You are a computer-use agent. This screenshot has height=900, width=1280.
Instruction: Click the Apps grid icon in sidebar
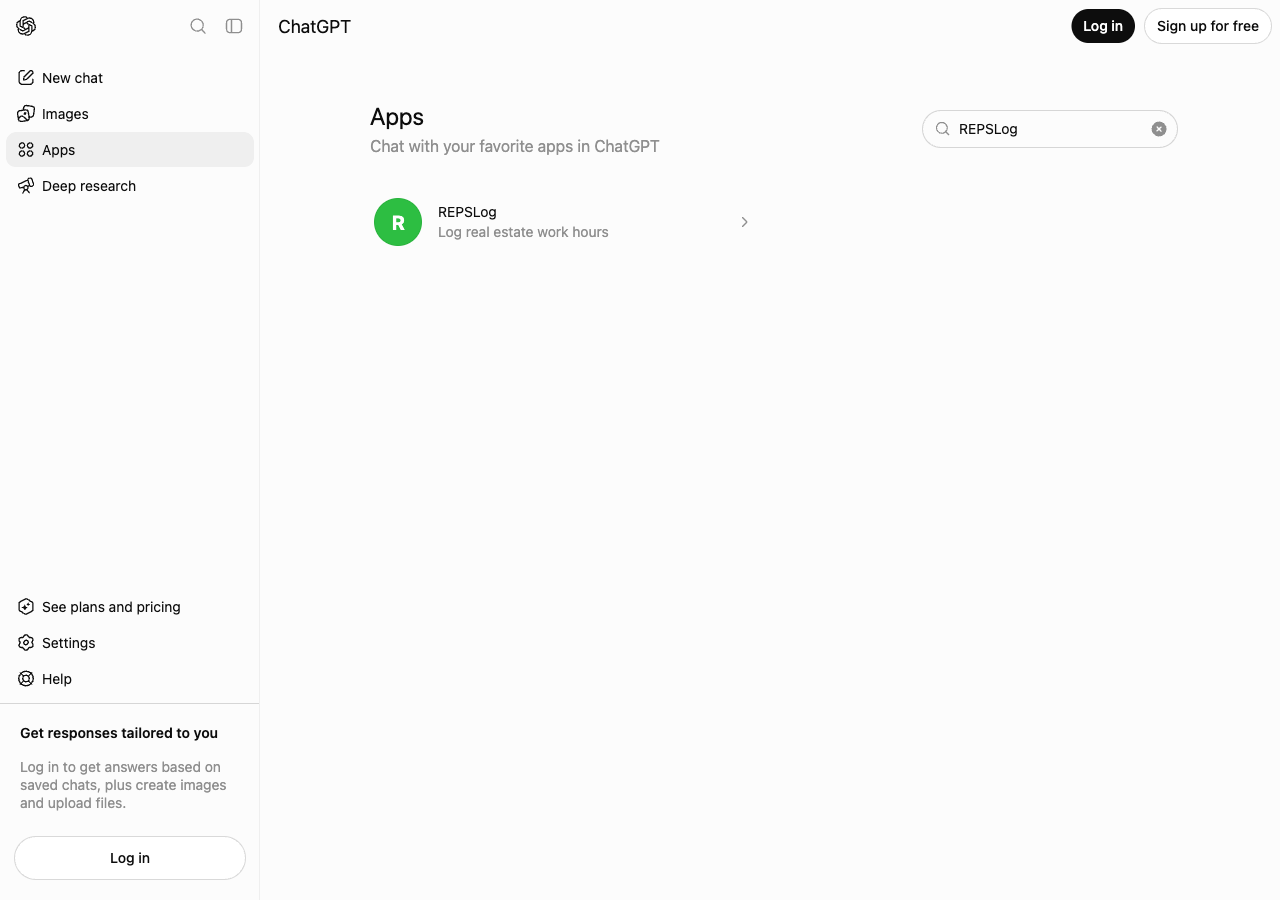(x=26, y=149)
